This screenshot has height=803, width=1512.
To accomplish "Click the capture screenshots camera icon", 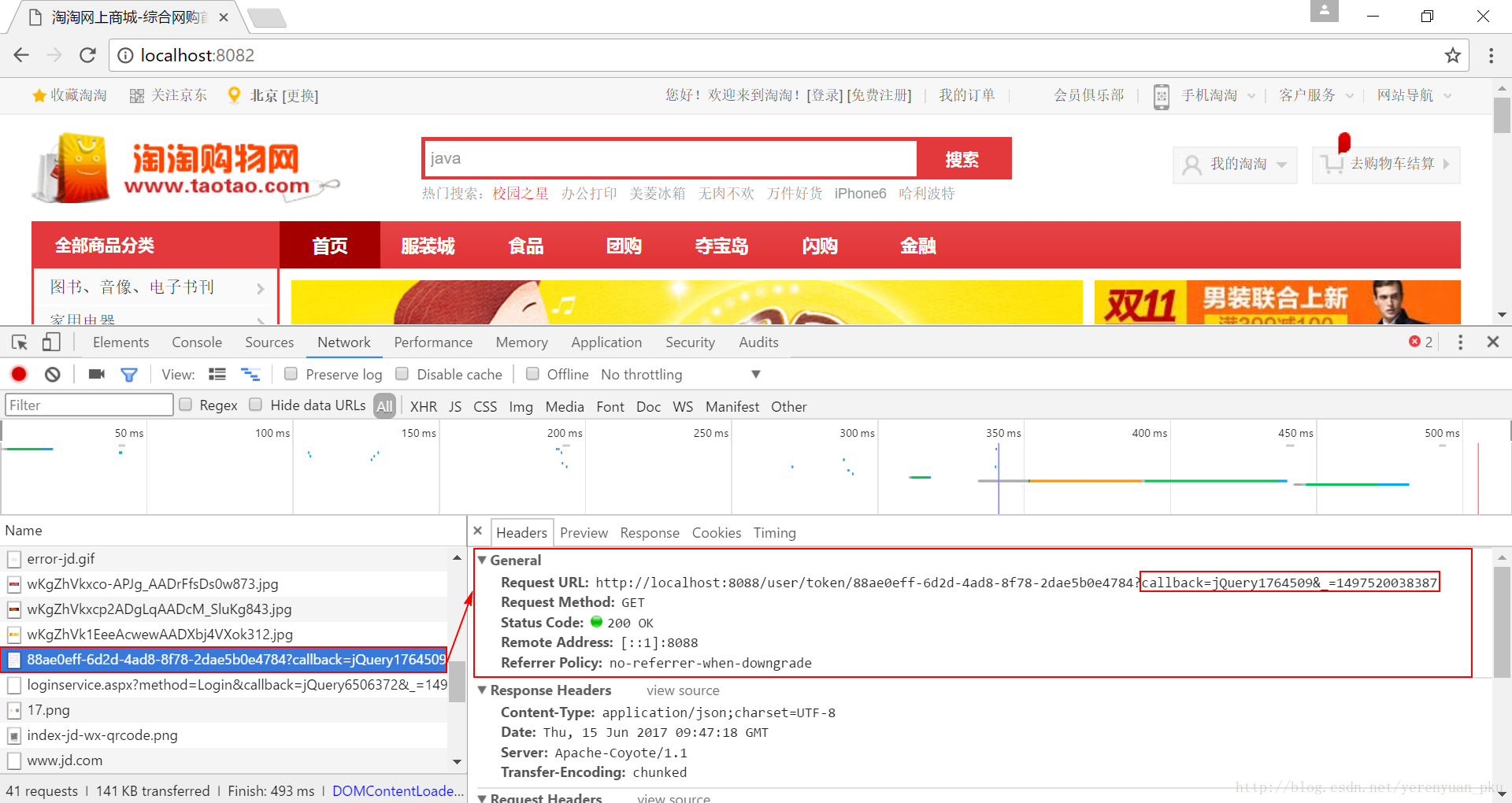I will [97, 374].
